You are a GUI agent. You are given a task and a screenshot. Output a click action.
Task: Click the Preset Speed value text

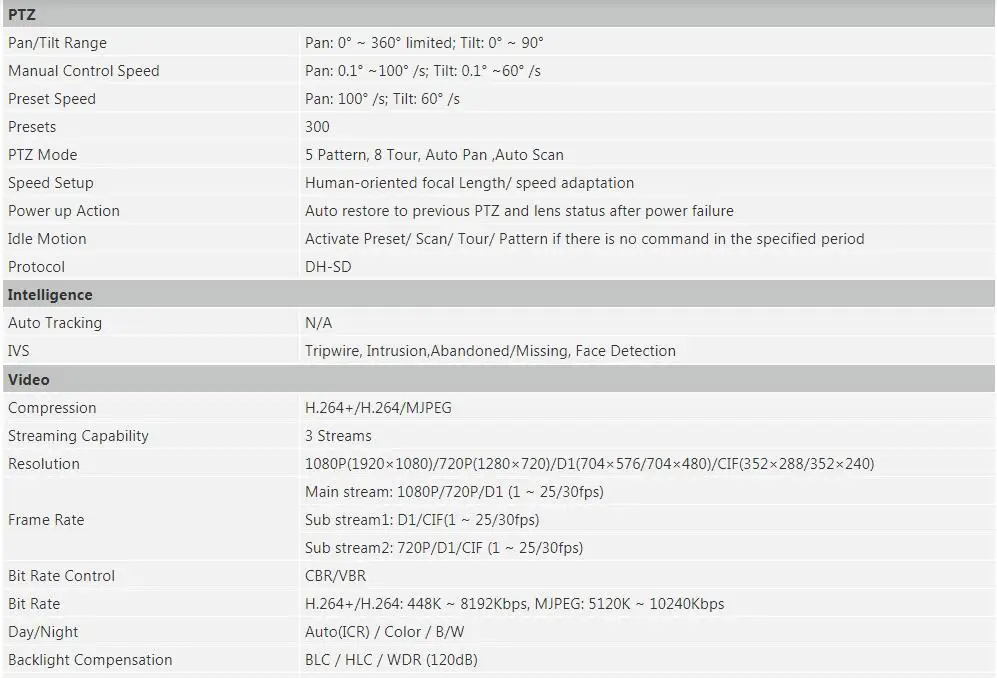(x=382, y=99)
